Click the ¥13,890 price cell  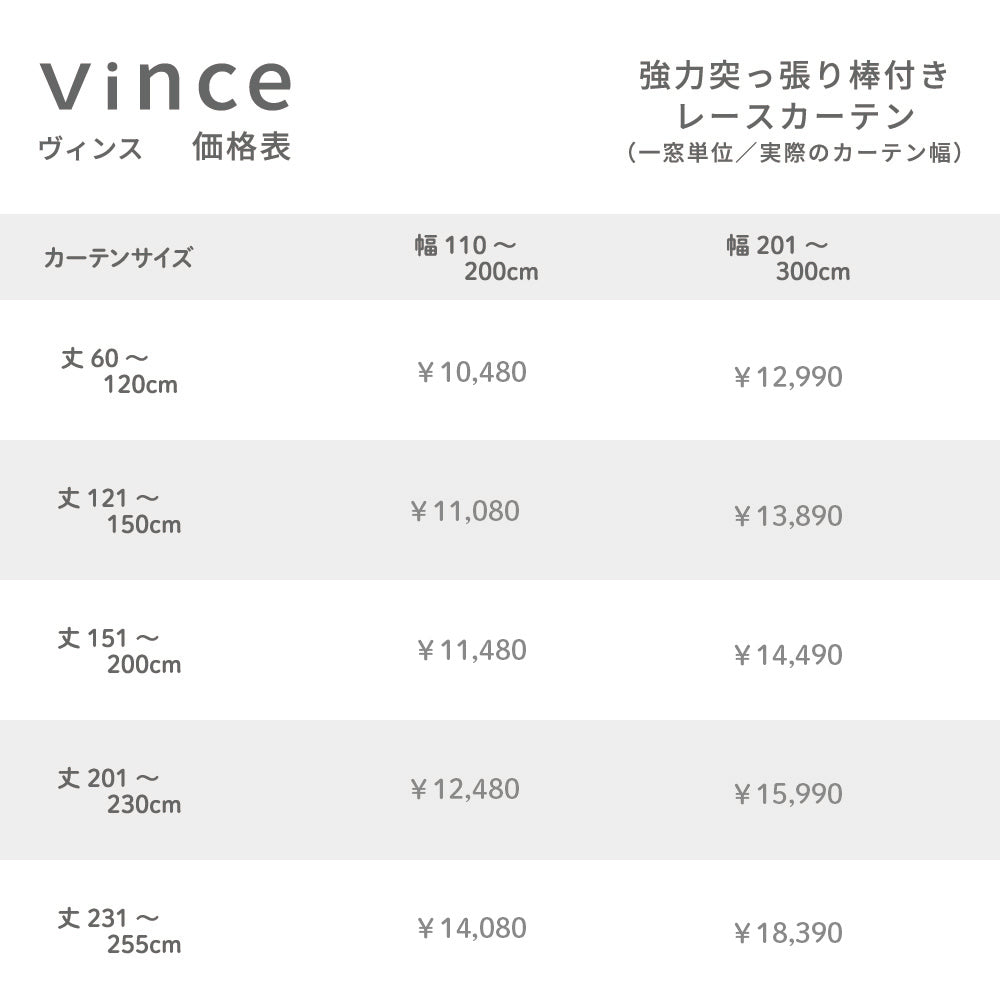point(788,516)
